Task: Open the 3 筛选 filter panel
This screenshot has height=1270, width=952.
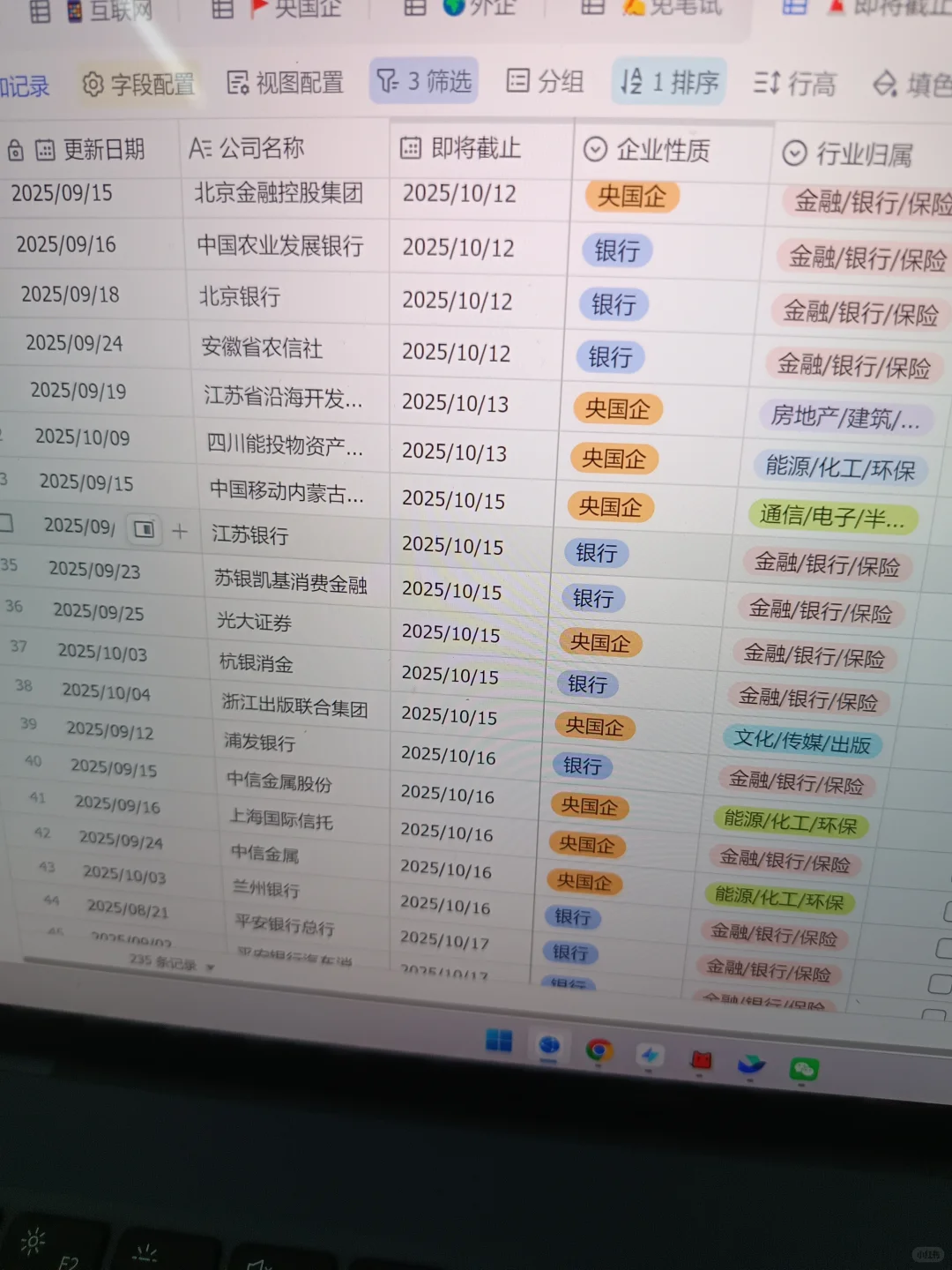Action: tap(424, 81)
